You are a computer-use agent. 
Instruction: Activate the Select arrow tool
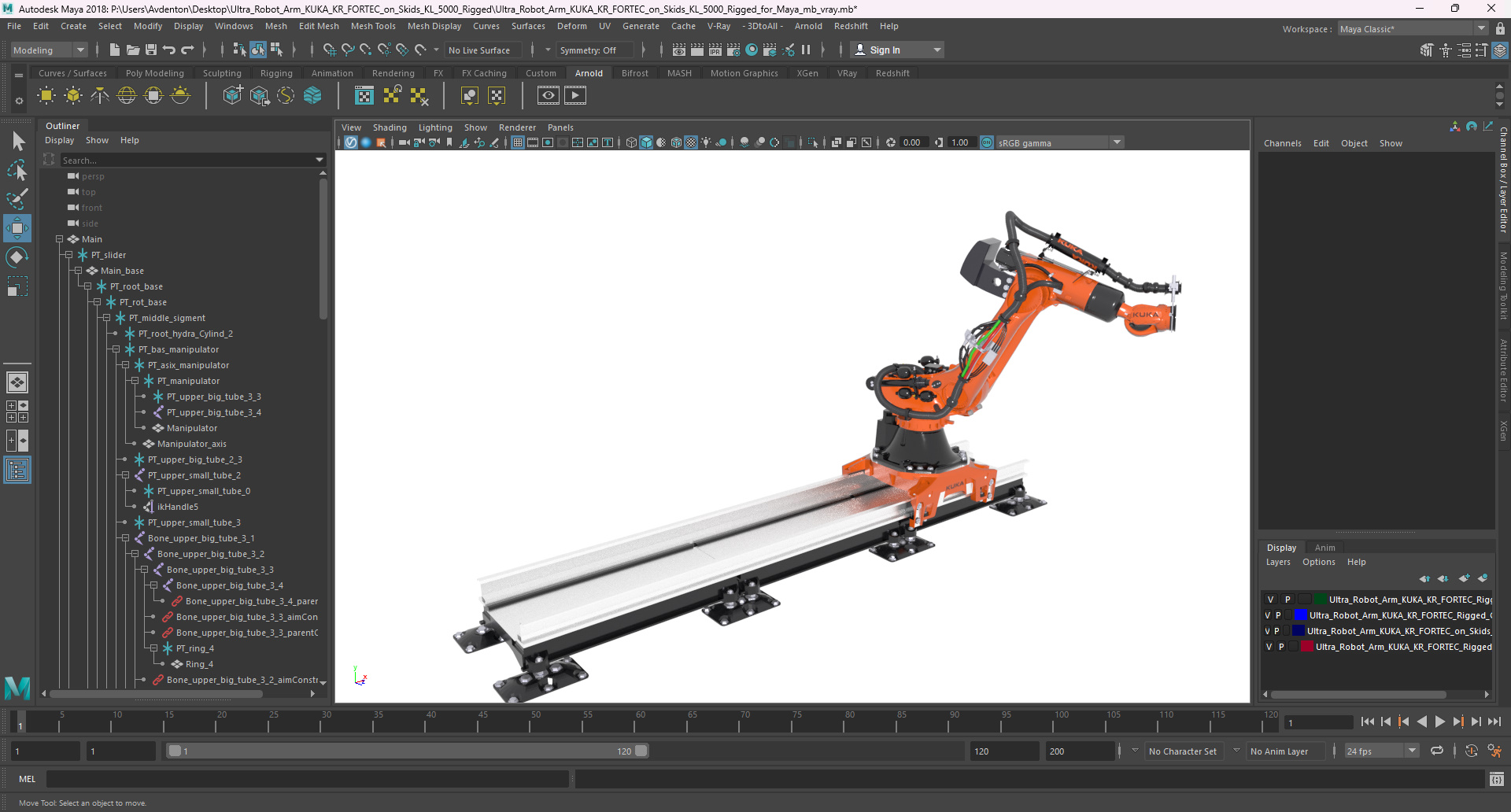(x=17, y=142)
